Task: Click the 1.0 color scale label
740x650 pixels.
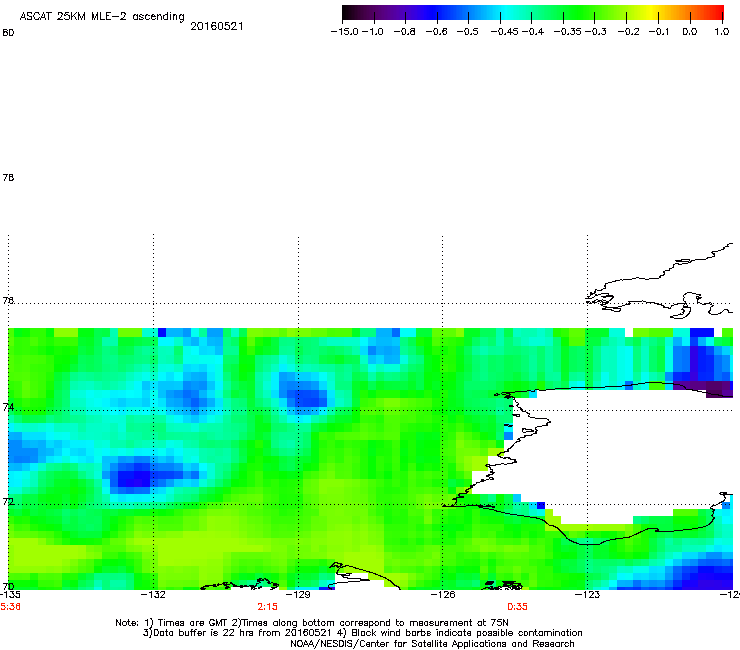Action: pyautogui.click(x=722, y=32)
